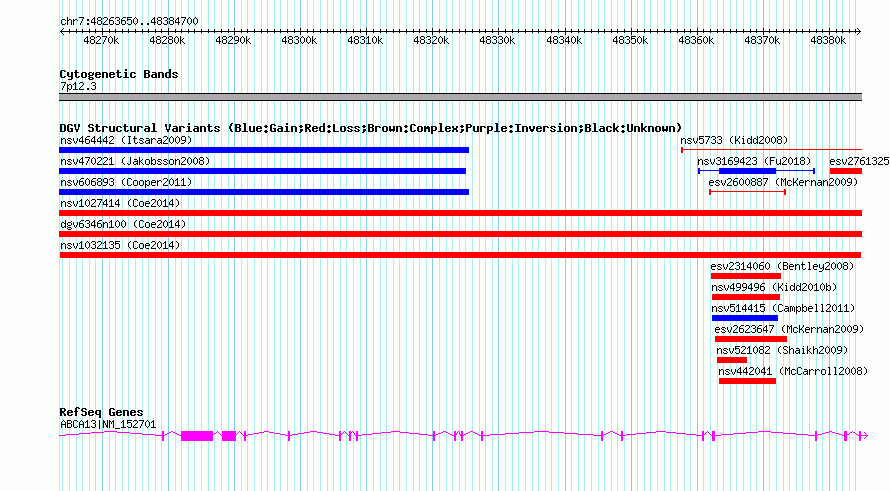
Task: Click the ruler's right end arrow
Action: pos(859,31)
